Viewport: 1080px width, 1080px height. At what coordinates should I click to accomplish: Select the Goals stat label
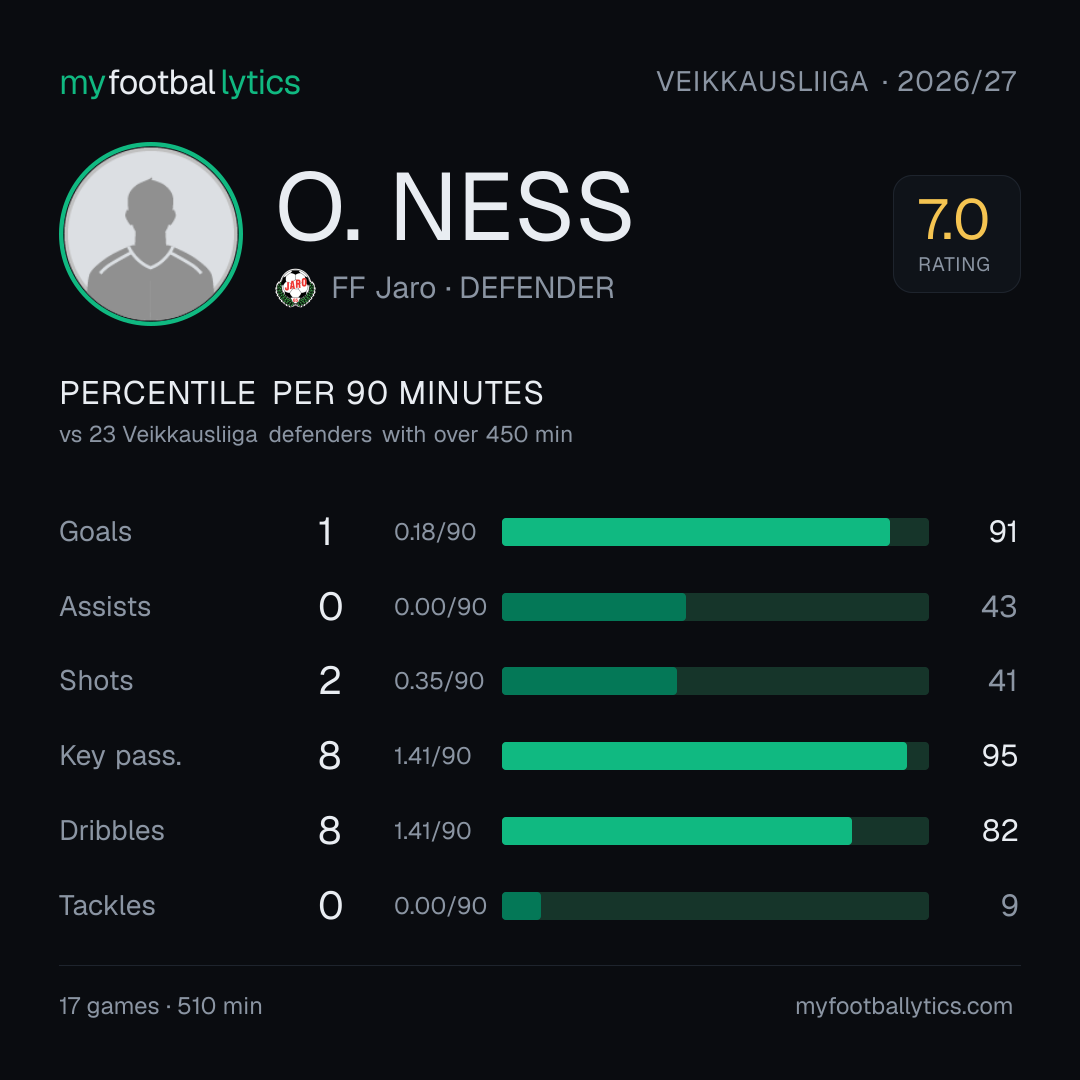pyautogui.click(x=96, y=532)
